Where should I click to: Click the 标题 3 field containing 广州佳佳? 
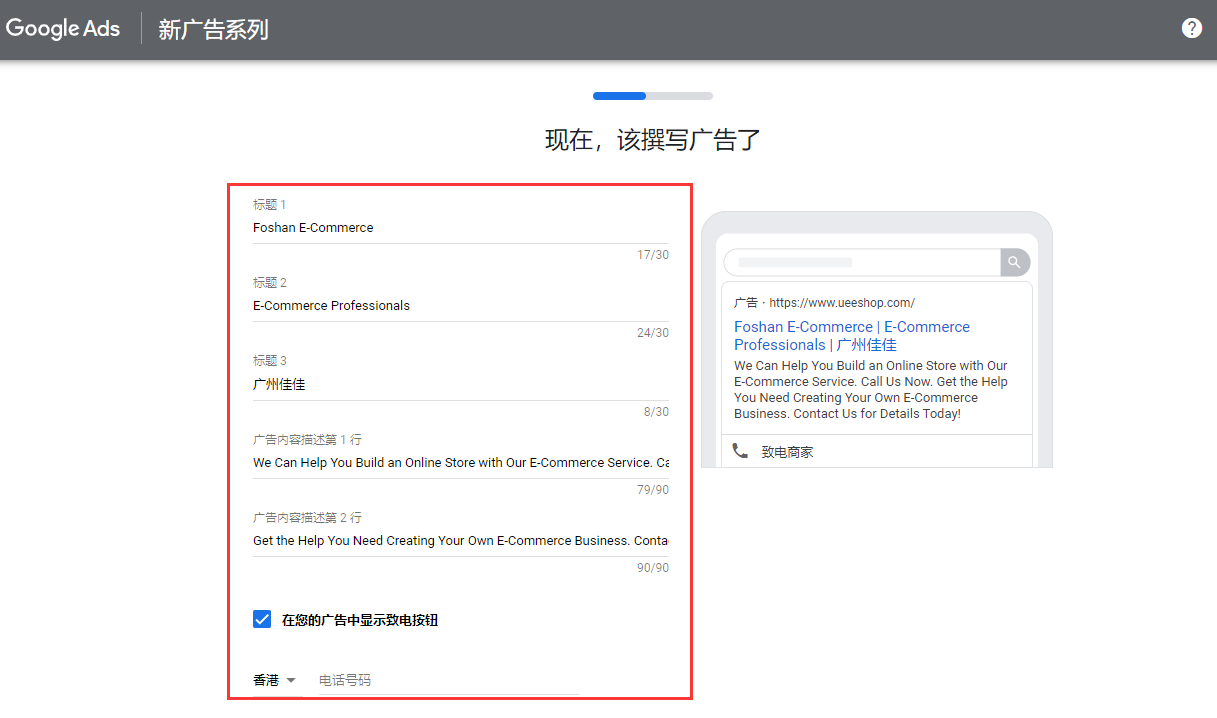pos(460,384)
